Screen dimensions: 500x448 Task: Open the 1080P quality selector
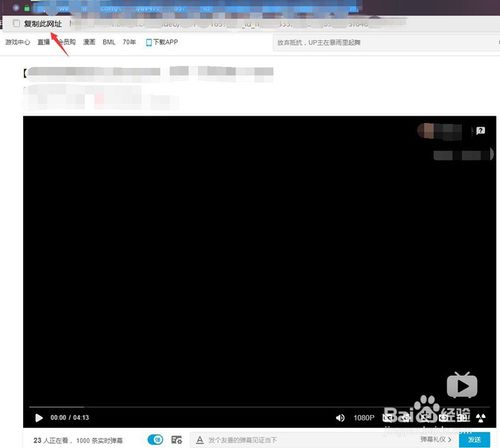(x=364, y=418)
